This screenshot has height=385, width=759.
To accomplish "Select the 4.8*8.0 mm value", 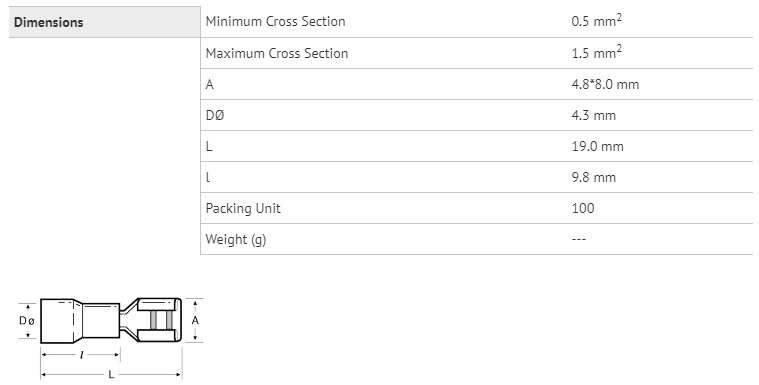I will click(x=605, y=84).
